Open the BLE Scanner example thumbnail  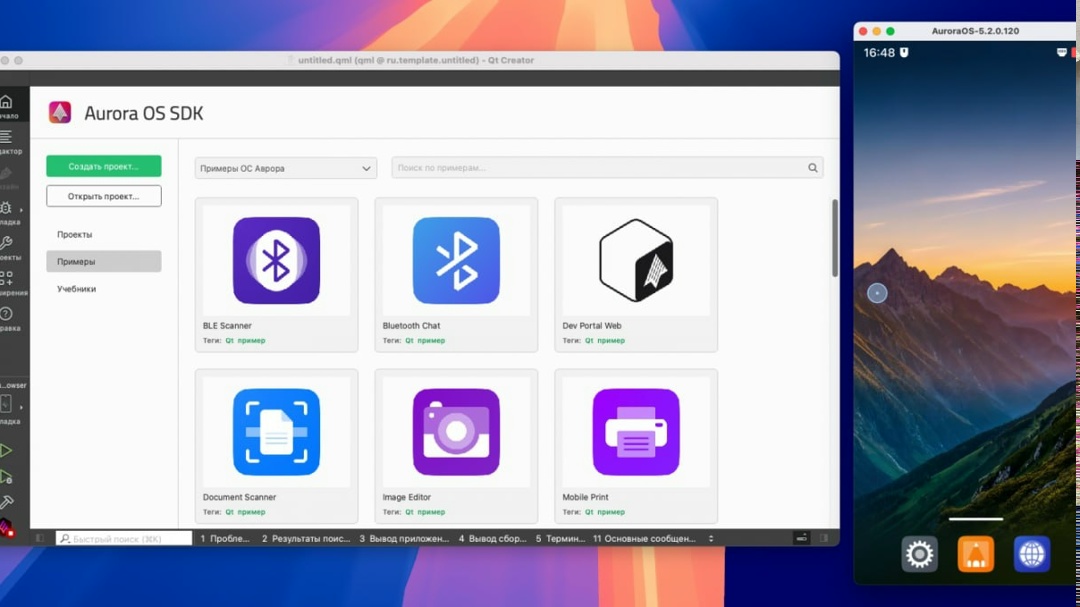click(x=276, y=261)
